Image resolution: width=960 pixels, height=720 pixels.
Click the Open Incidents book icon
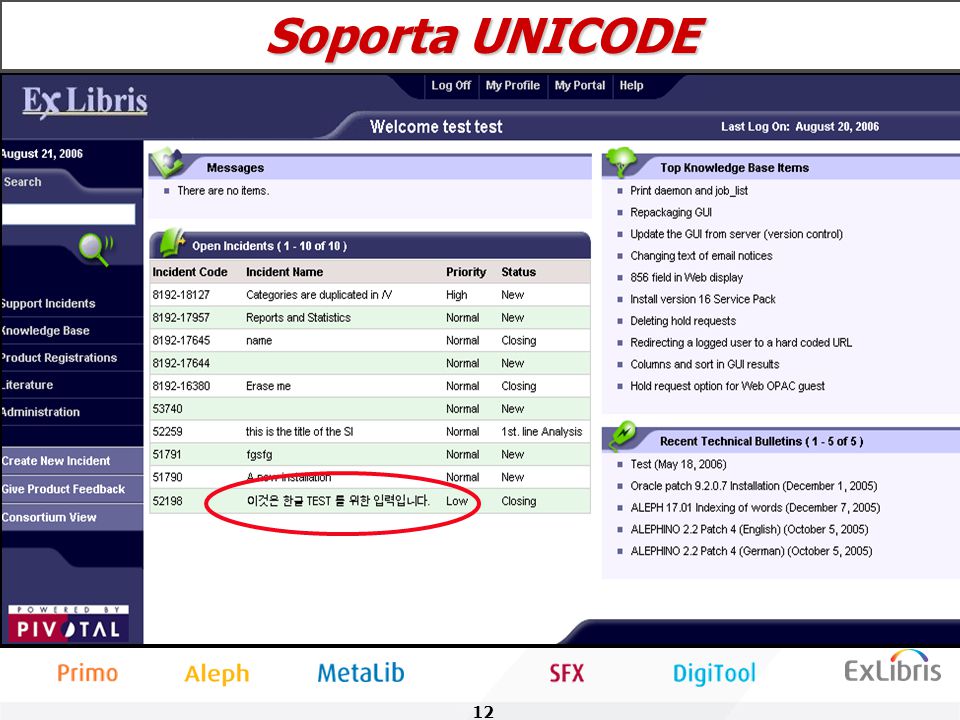172,242
